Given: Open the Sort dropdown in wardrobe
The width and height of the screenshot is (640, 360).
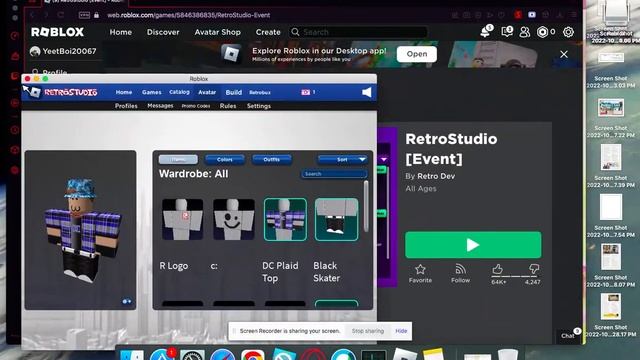Looking at the screenshot, I should coord(342,160).
